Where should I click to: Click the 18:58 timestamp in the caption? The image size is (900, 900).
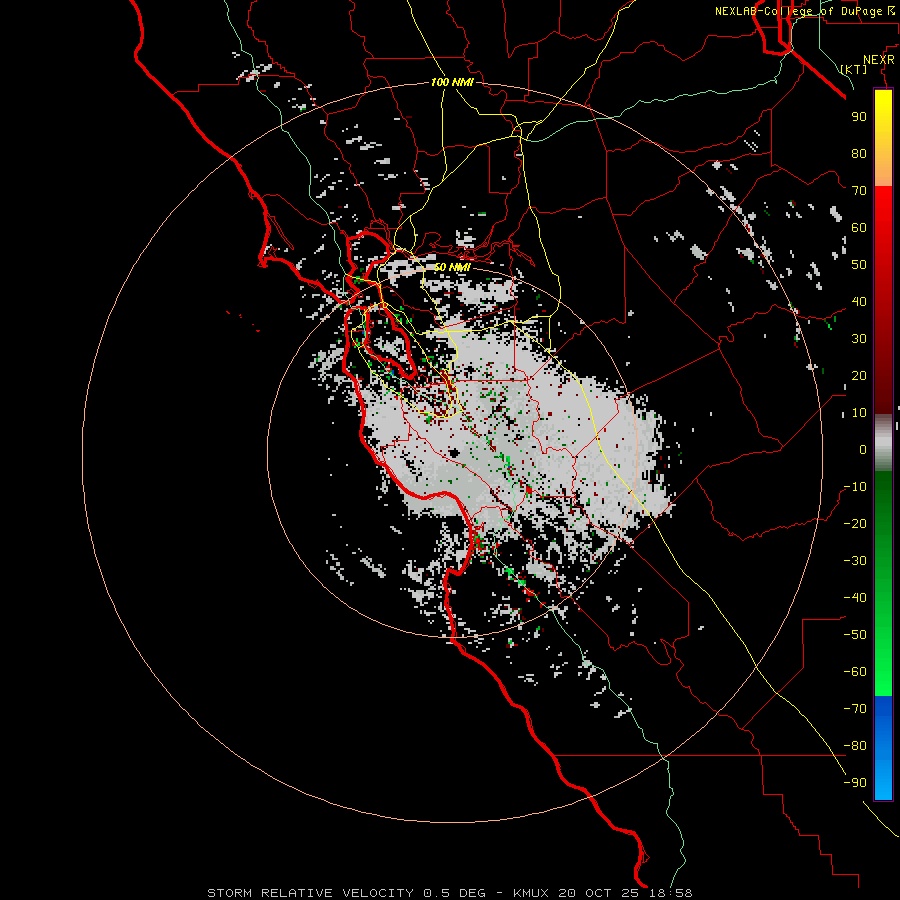[x=673, y=893]
